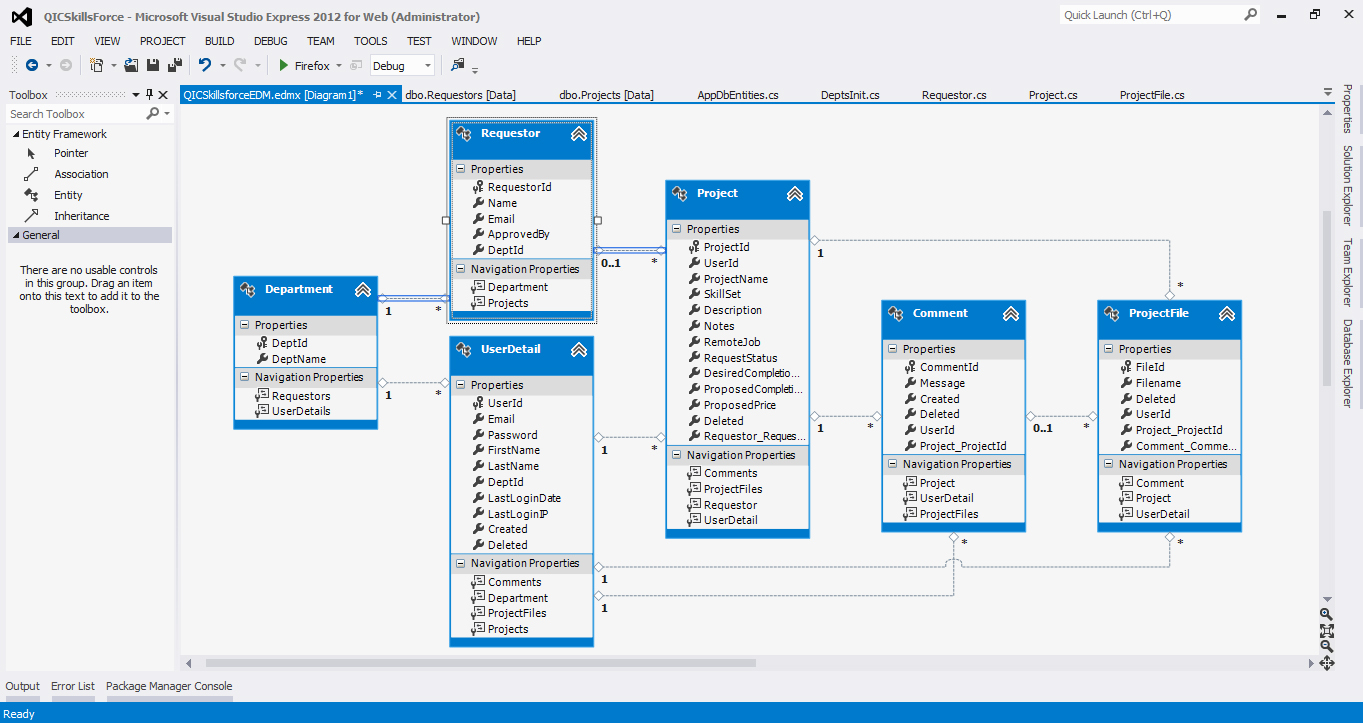This screenshot has height=723, width=1363.
Task: Click the Requestor entity header icon
Action: (x=464, y=134)
